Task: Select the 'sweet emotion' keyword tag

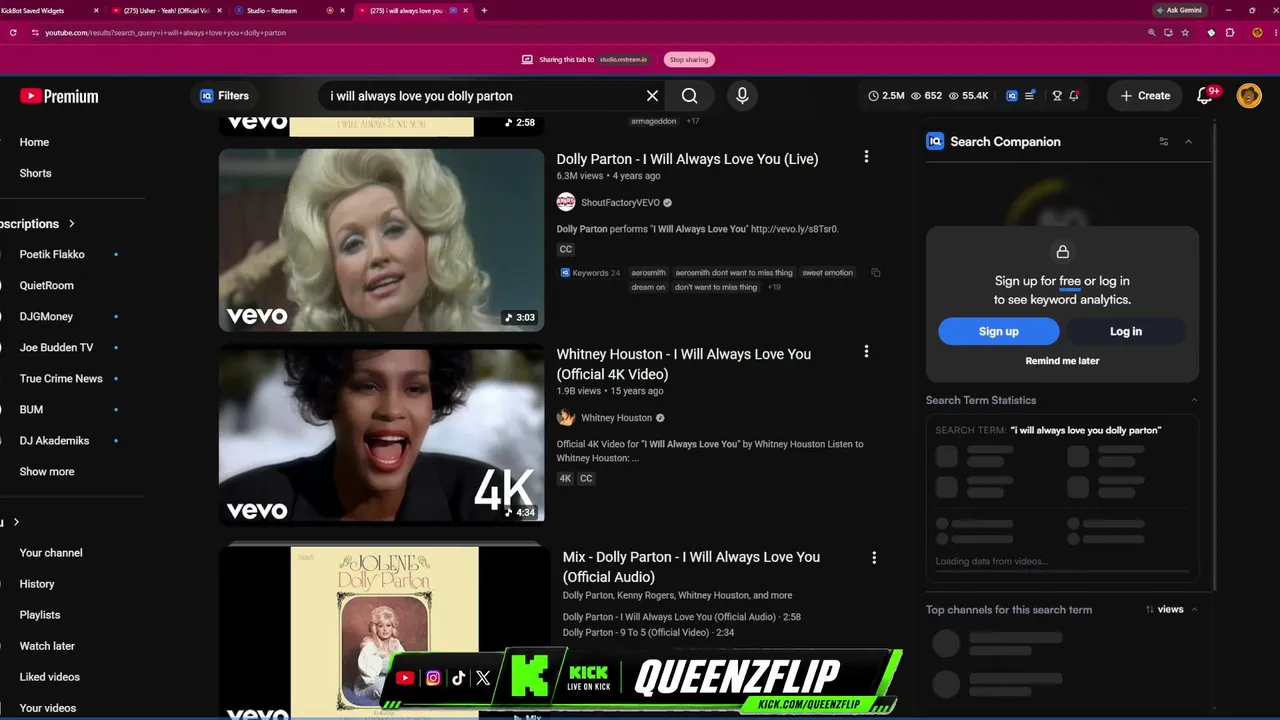Action: [827, 273]
